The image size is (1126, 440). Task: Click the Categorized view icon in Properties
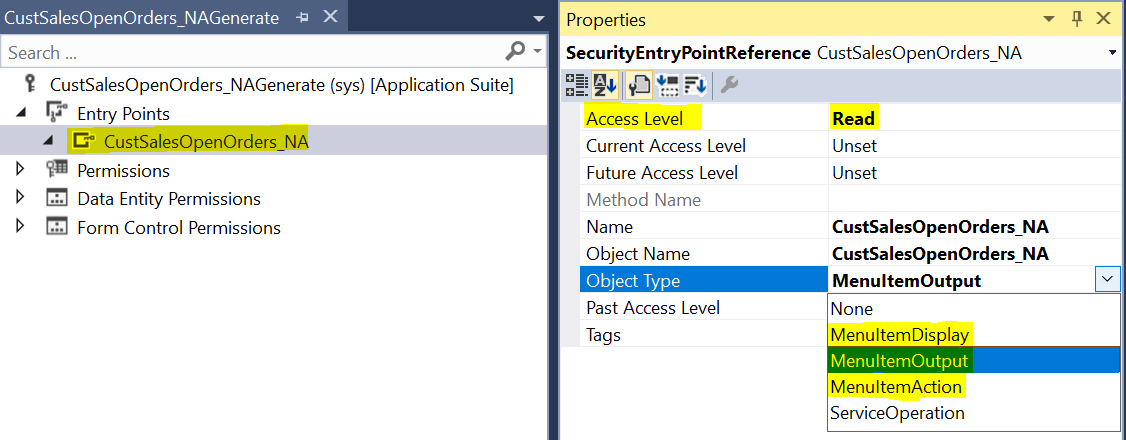click(577, 86)
